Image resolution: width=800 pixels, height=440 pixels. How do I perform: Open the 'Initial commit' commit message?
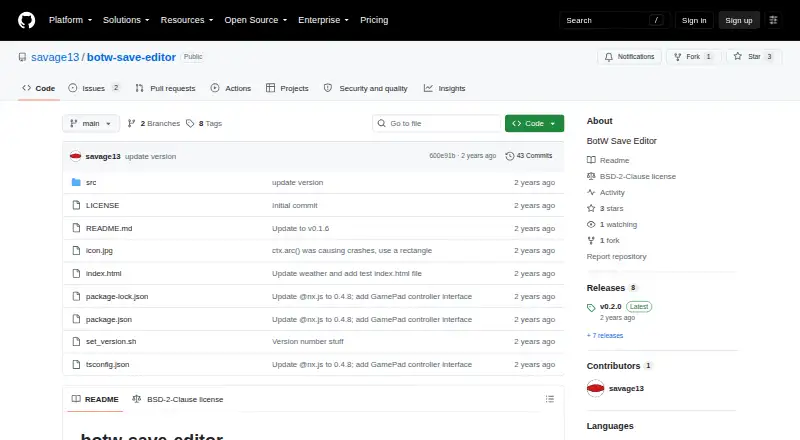coord(294,205)
